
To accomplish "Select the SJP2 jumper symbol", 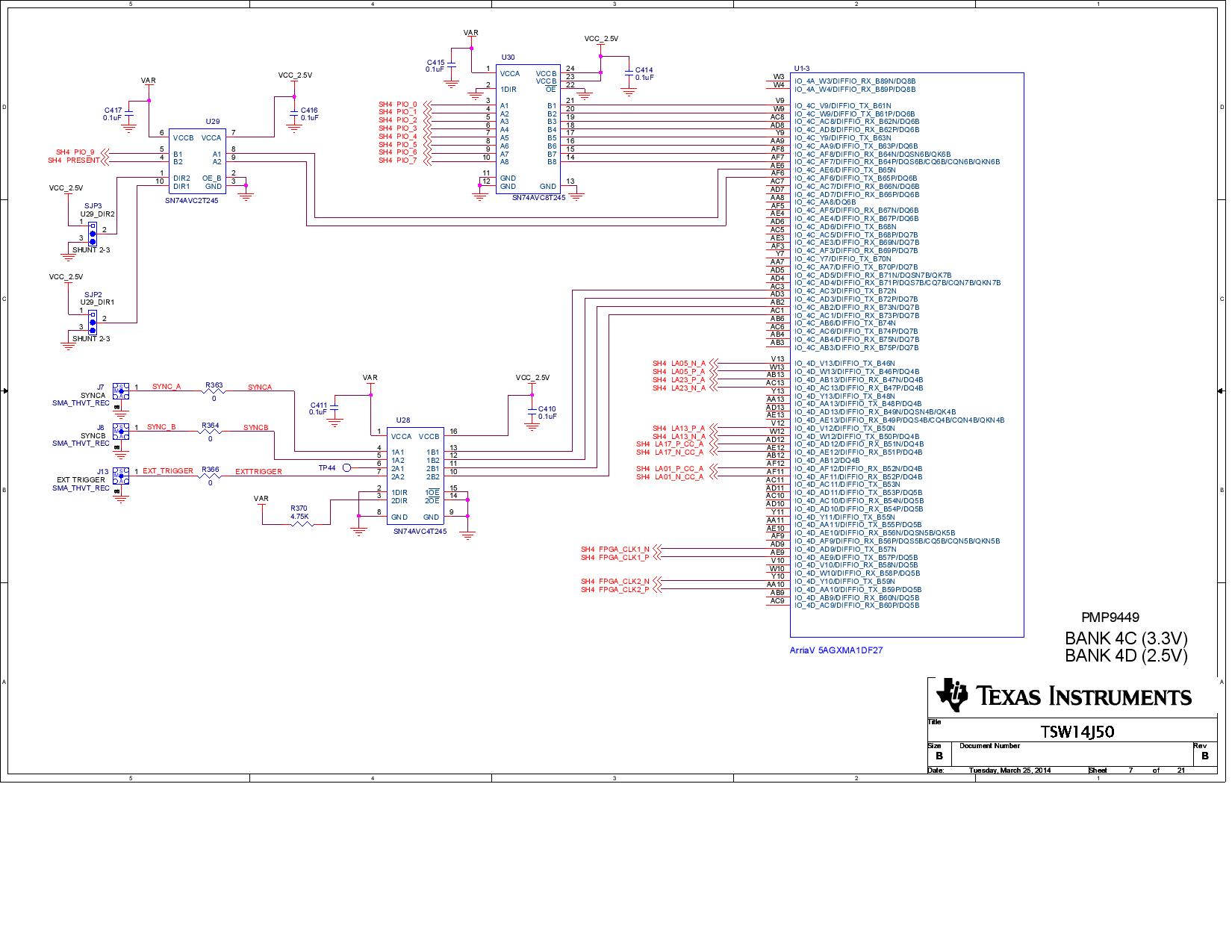I will [93, 322].
